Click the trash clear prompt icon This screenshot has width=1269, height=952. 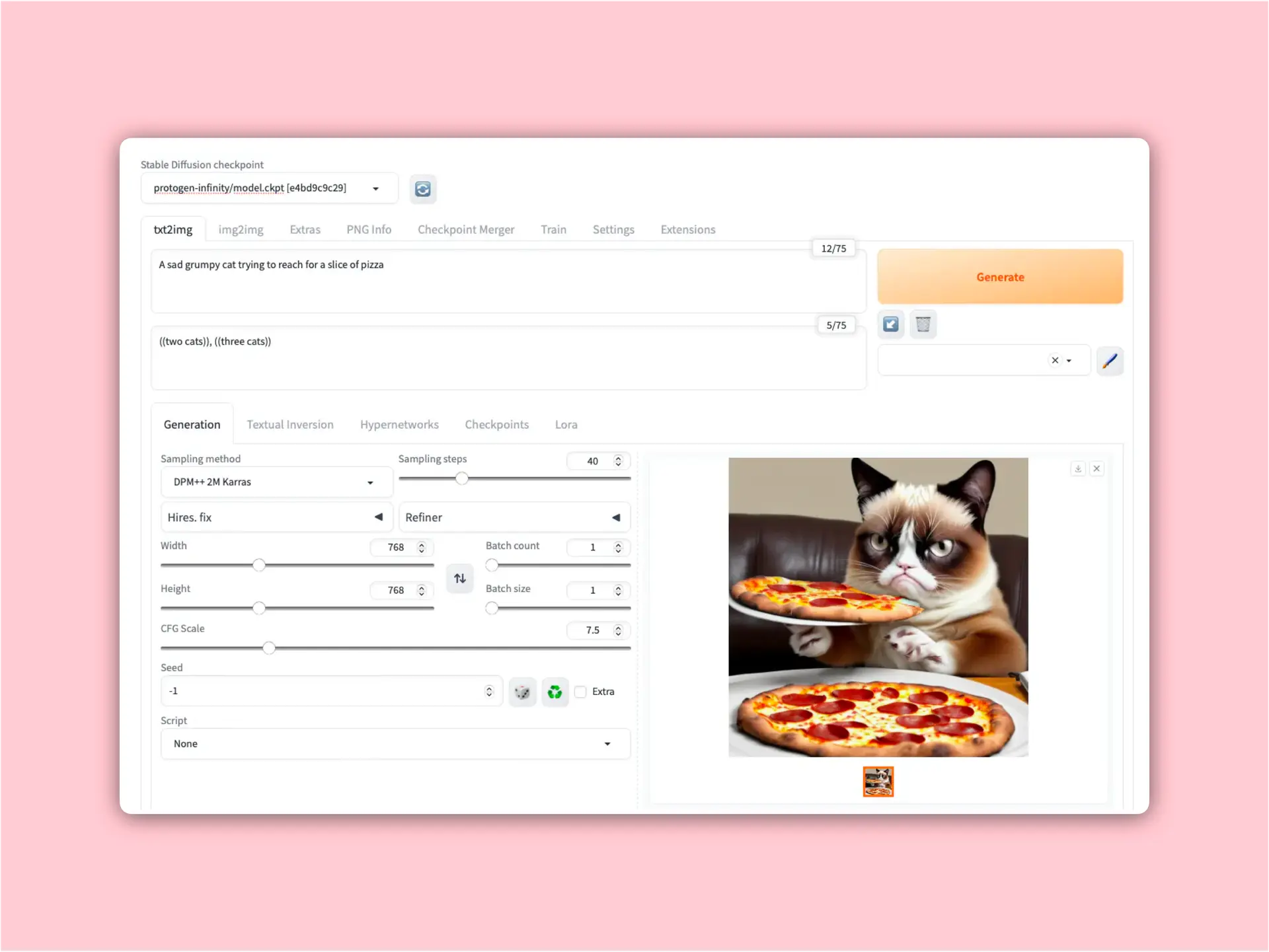click(923, 324)
